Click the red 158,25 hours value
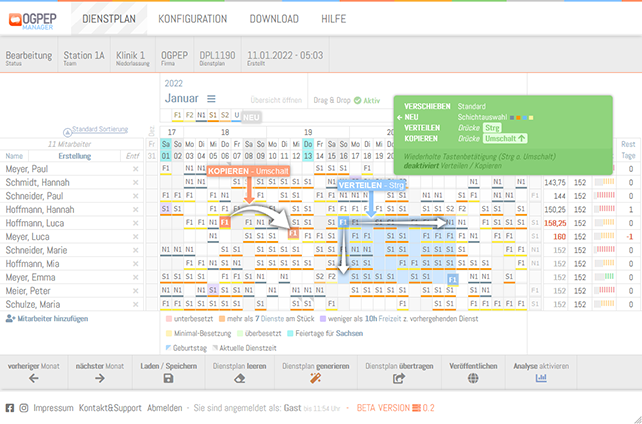Image resolution: width=642 pixels, height=424 pixels. pos(555,223)
